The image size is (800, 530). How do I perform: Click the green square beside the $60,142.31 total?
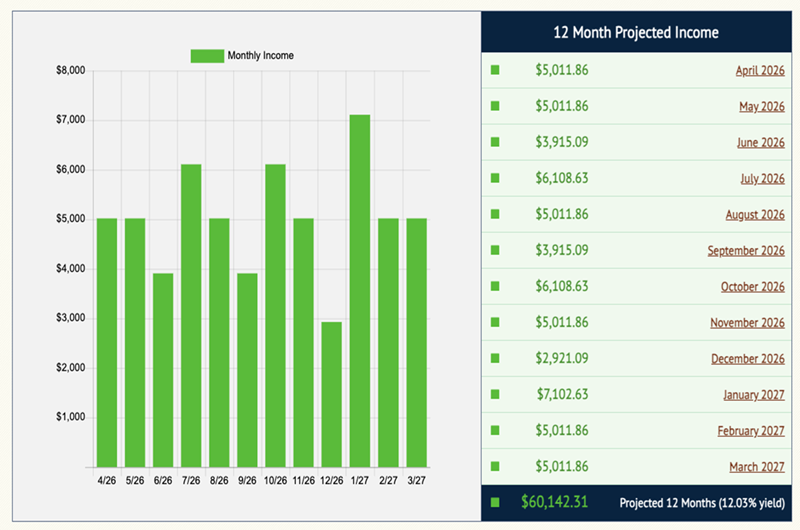pos(494,502)
